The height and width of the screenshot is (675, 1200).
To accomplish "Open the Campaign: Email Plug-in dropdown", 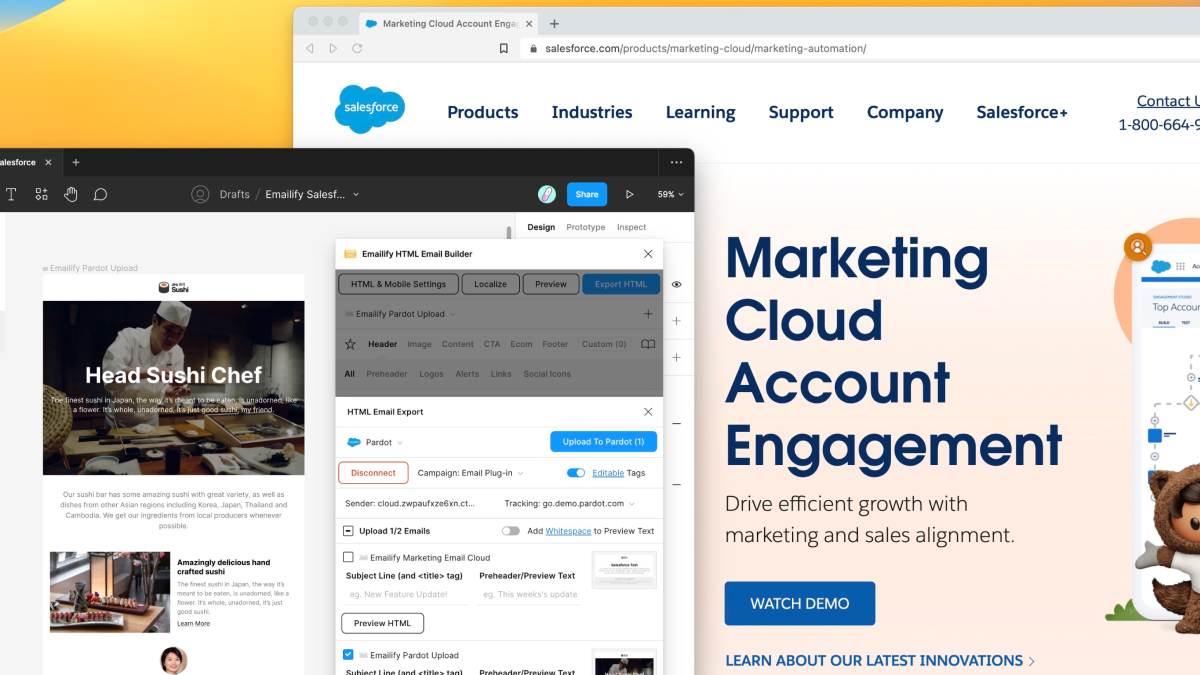I will click(x=471, y=473).
